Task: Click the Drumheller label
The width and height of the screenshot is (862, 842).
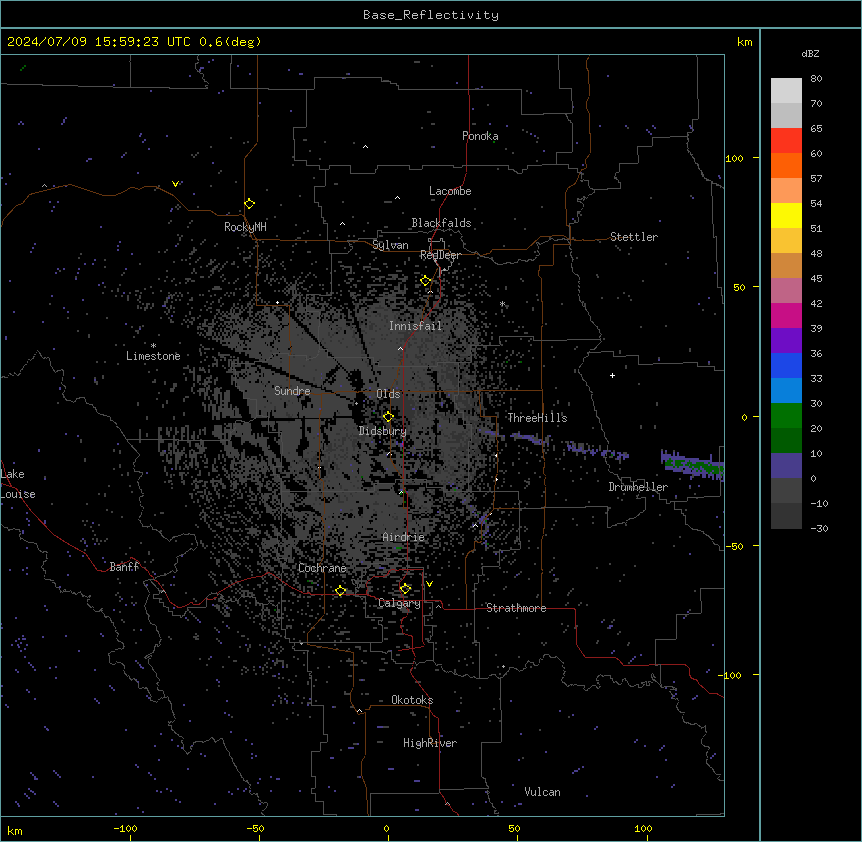Action: pyautogui.click(x=638, y=487)
